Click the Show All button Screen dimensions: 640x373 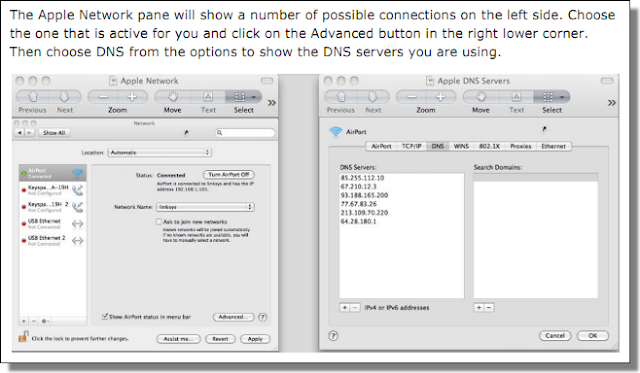pos(54,133)
